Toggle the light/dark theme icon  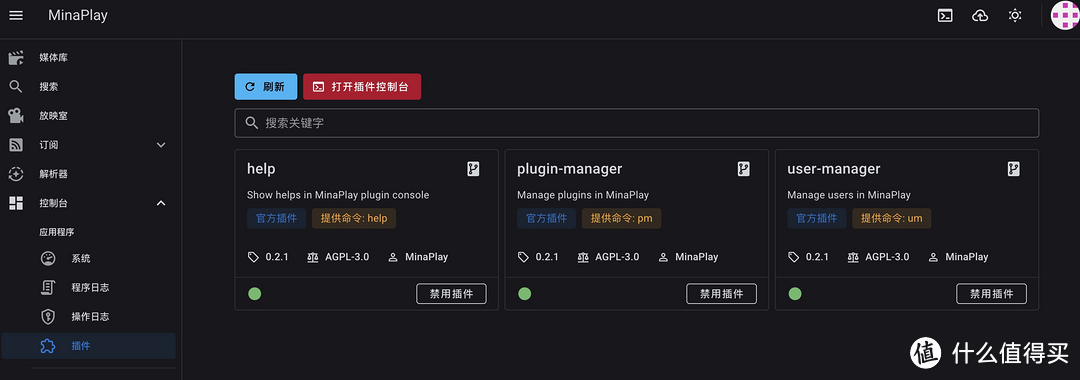pos(1015,15)
